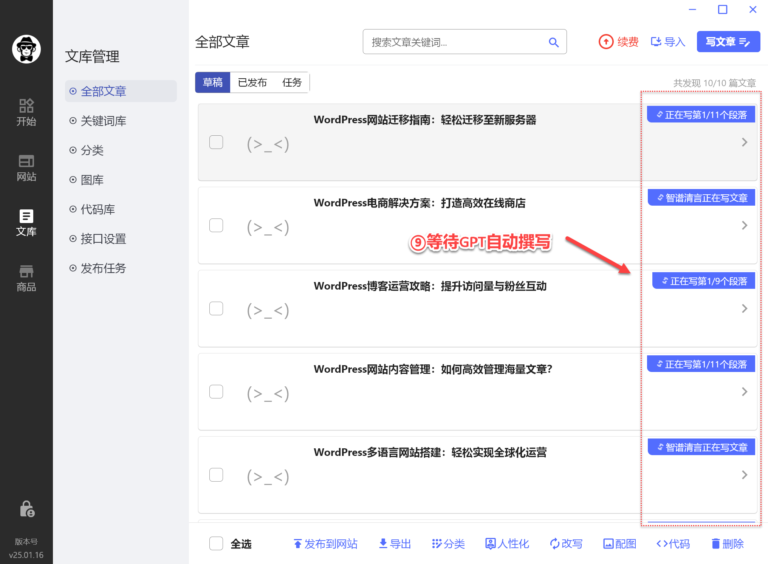Open the 商品 section in sidebar

(26, 277)
